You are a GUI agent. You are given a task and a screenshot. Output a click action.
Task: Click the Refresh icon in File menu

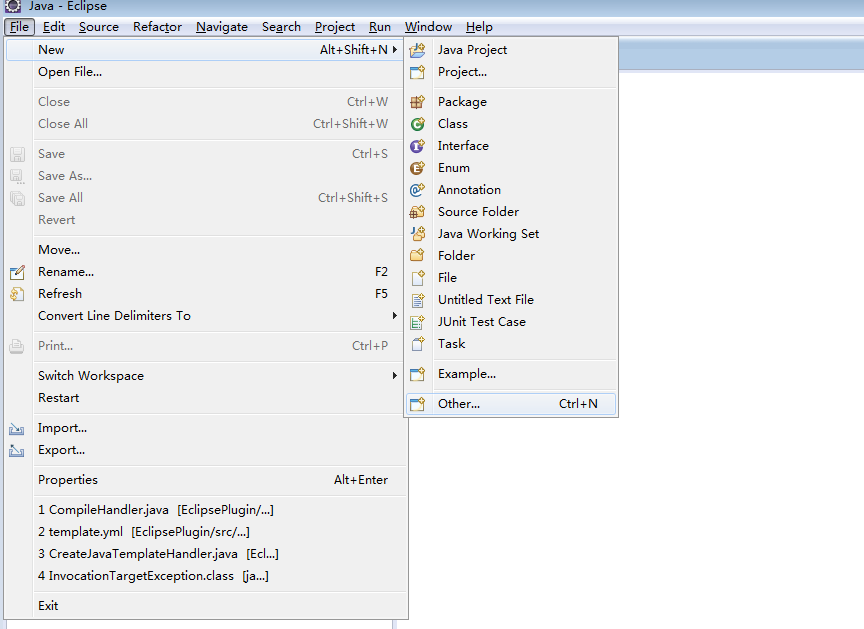pos(17,294)
